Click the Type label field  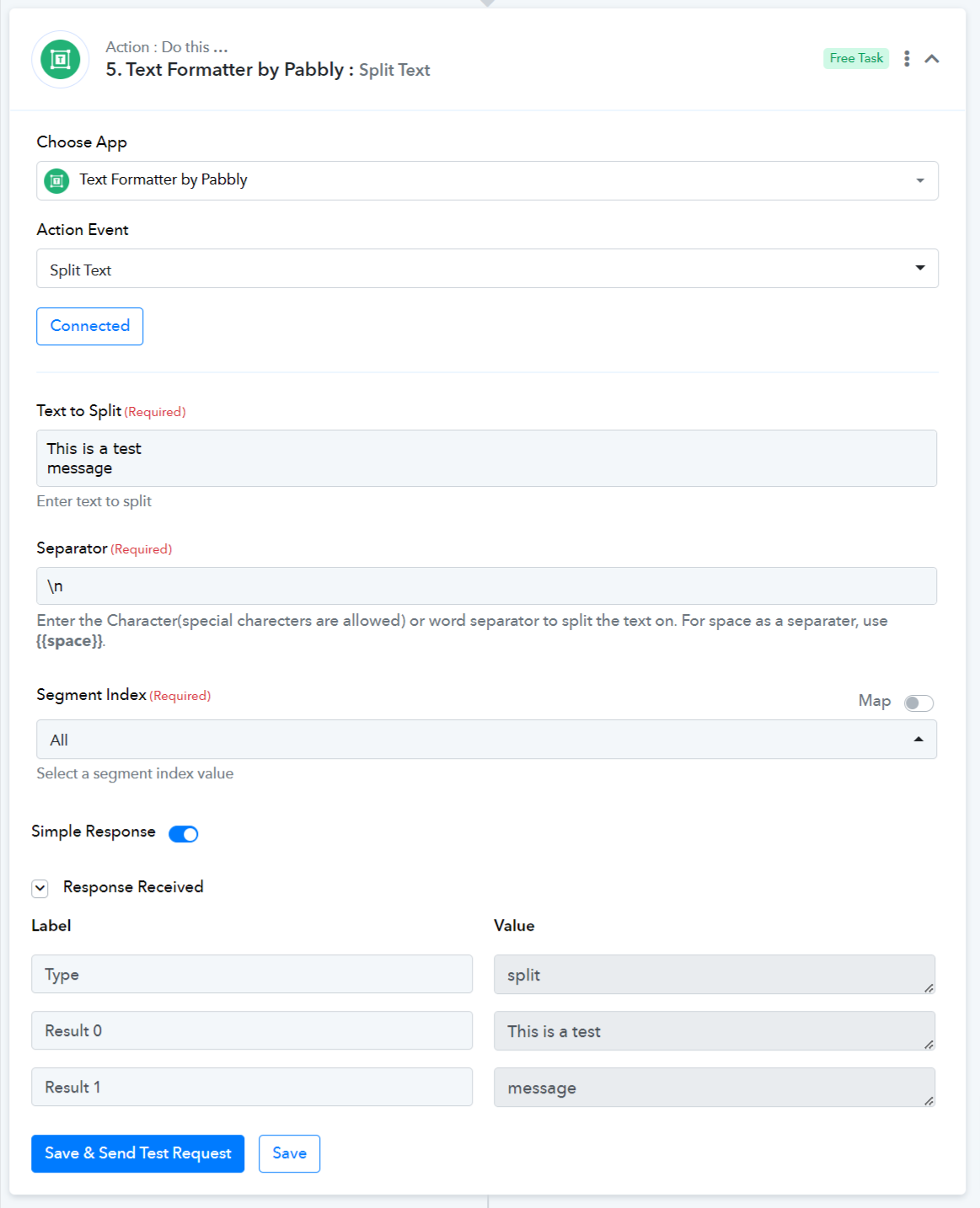click(x=251, y=975)
